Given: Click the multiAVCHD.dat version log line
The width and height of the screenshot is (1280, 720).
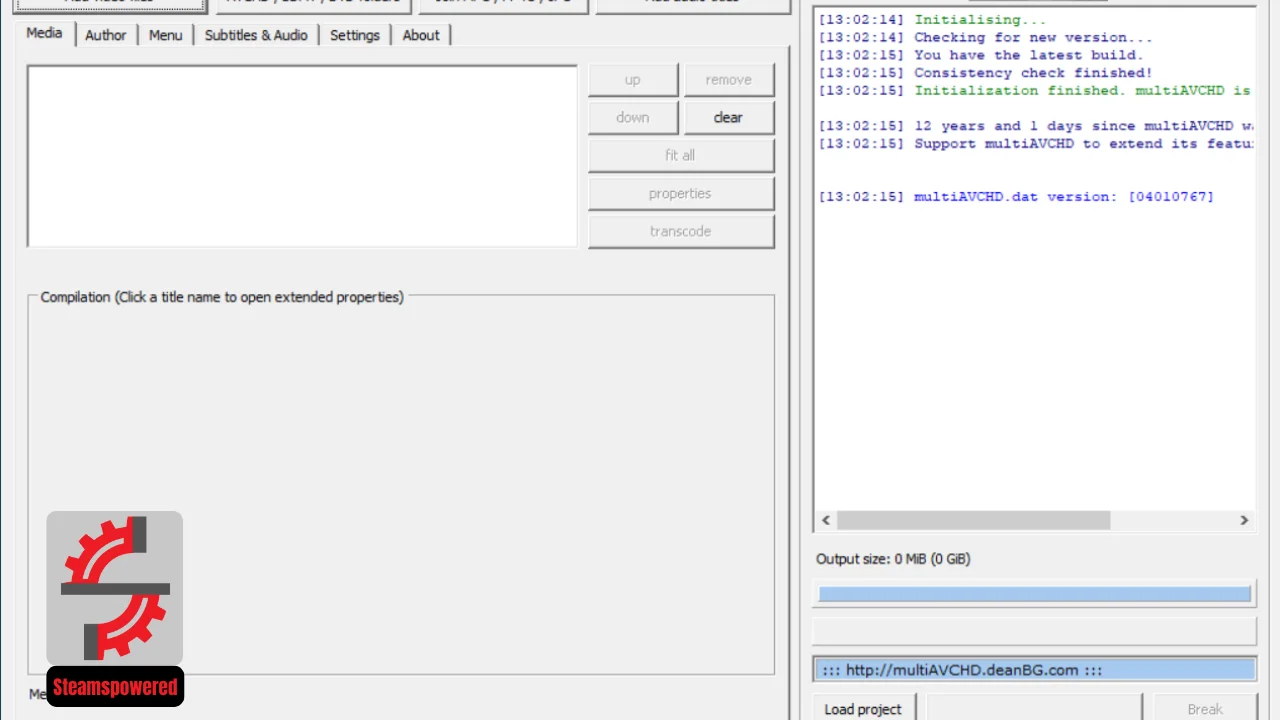Looking at the screenshot, I should click(x=1016, y=197).
